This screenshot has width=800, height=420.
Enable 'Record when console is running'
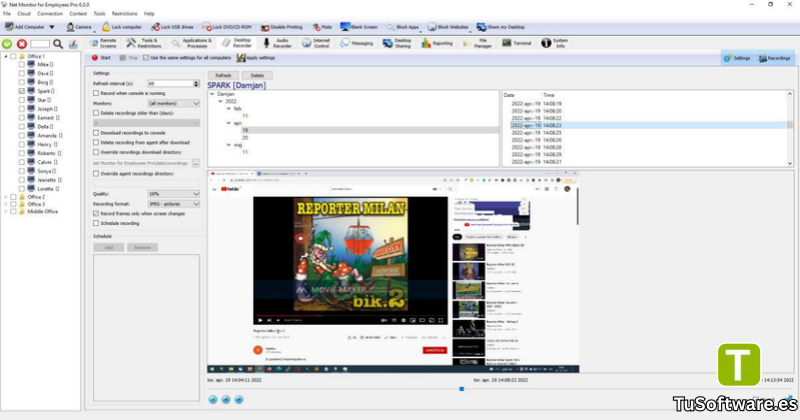[96, 93]
